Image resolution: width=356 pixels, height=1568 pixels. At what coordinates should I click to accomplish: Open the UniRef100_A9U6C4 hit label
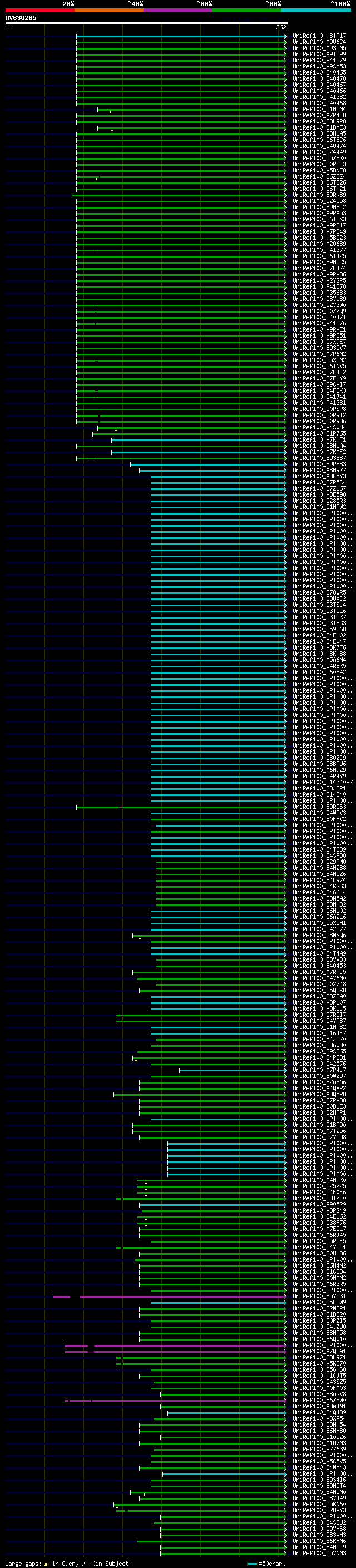point(319,42)
